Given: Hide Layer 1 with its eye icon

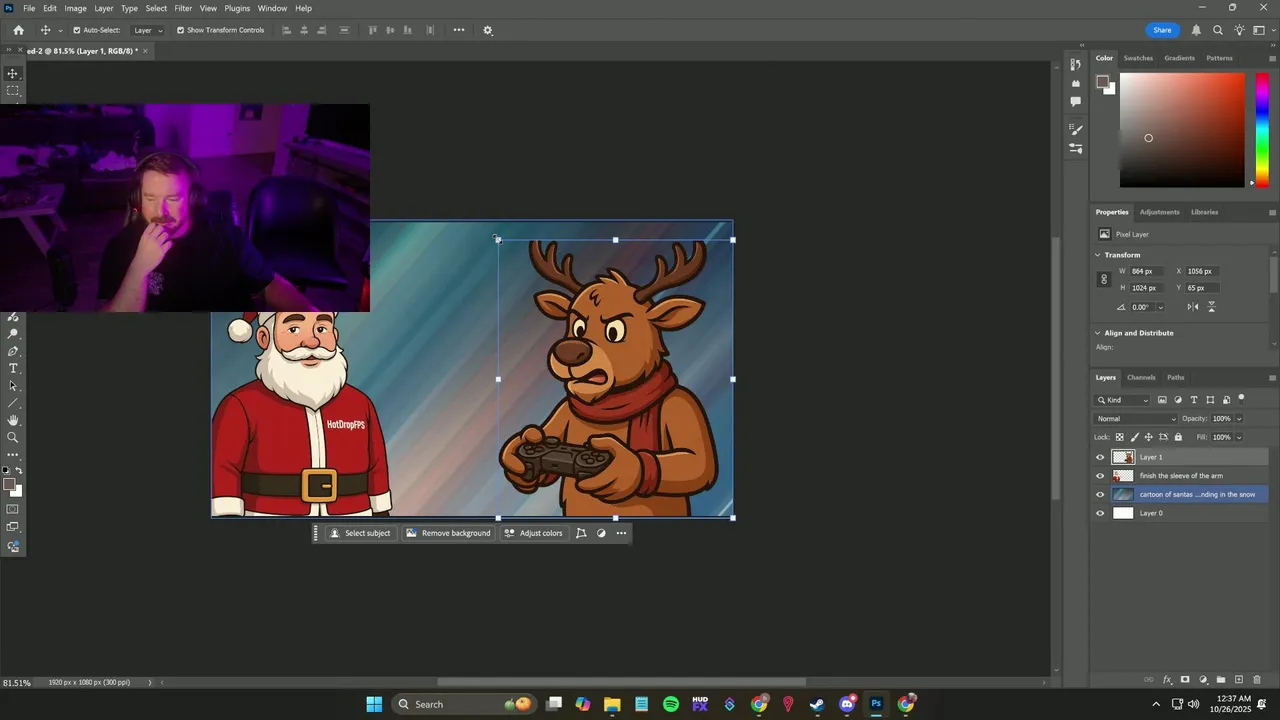Looking at the screenshot, I should click(1101, 457).
